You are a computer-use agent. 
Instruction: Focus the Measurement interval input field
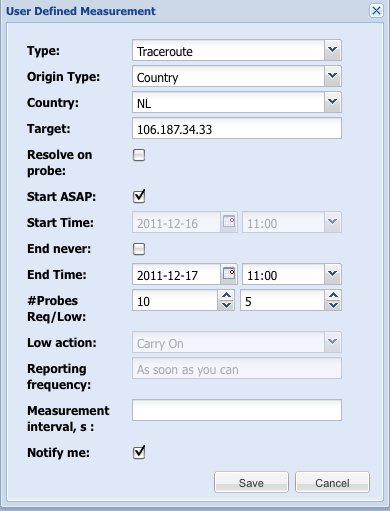[x=237, y=410]
